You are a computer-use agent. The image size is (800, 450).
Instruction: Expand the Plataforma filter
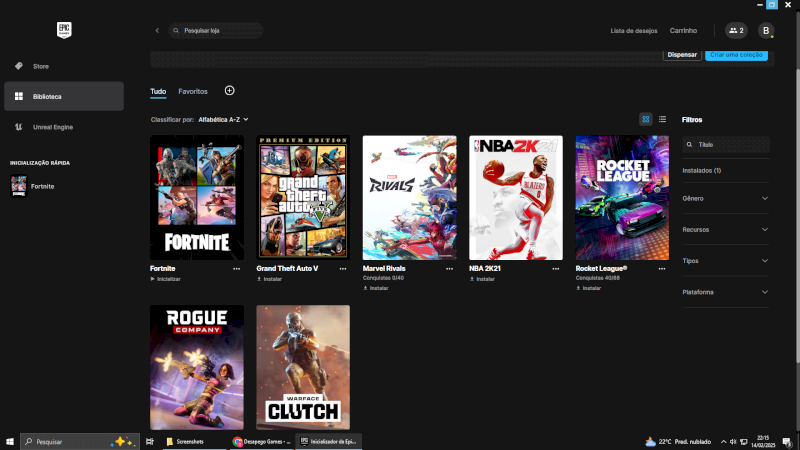tap(725, 292)
